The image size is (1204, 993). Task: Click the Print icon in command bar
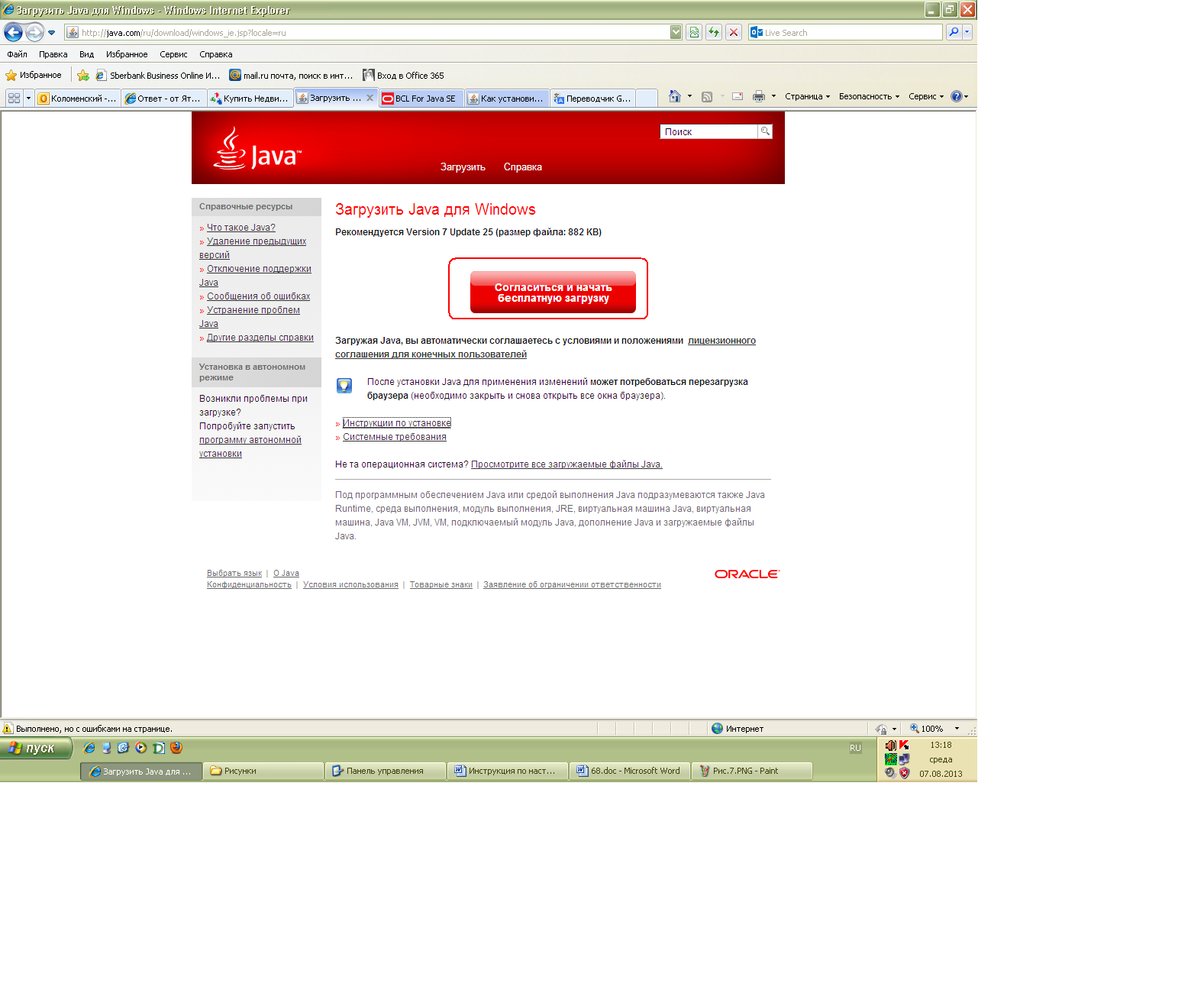(758, 96)
